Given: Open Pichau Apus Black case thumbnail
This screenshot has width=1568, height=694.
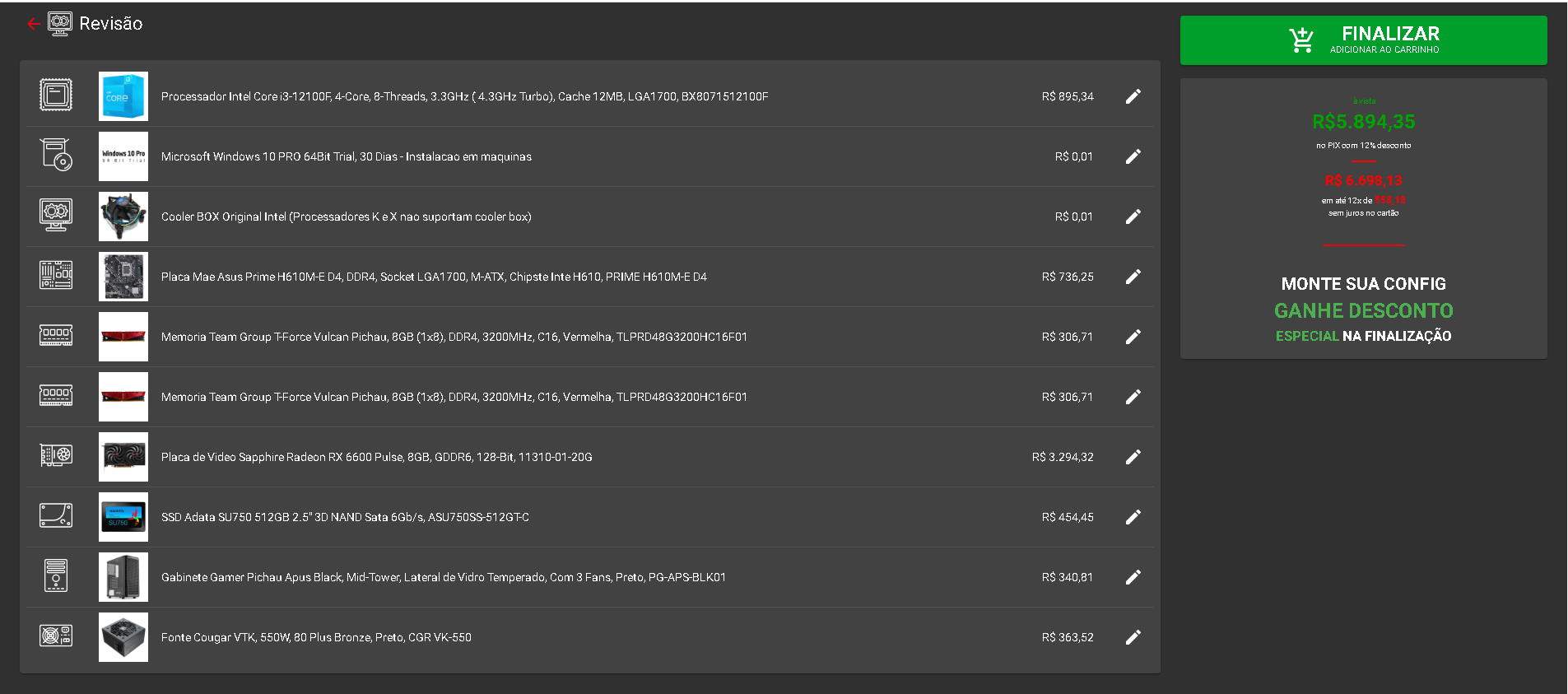Looking at the screenshot, I should coord(123,577).
